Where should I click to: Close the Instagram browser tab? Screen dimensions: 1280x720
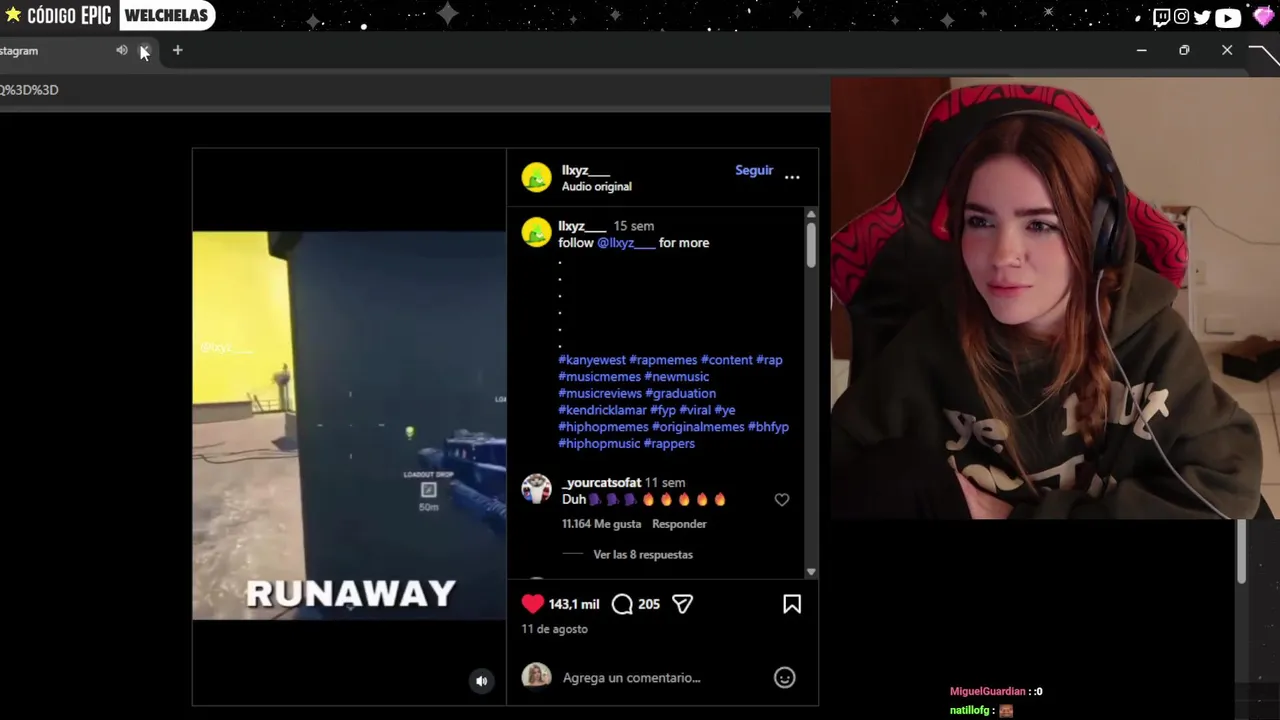coord(144,50)
